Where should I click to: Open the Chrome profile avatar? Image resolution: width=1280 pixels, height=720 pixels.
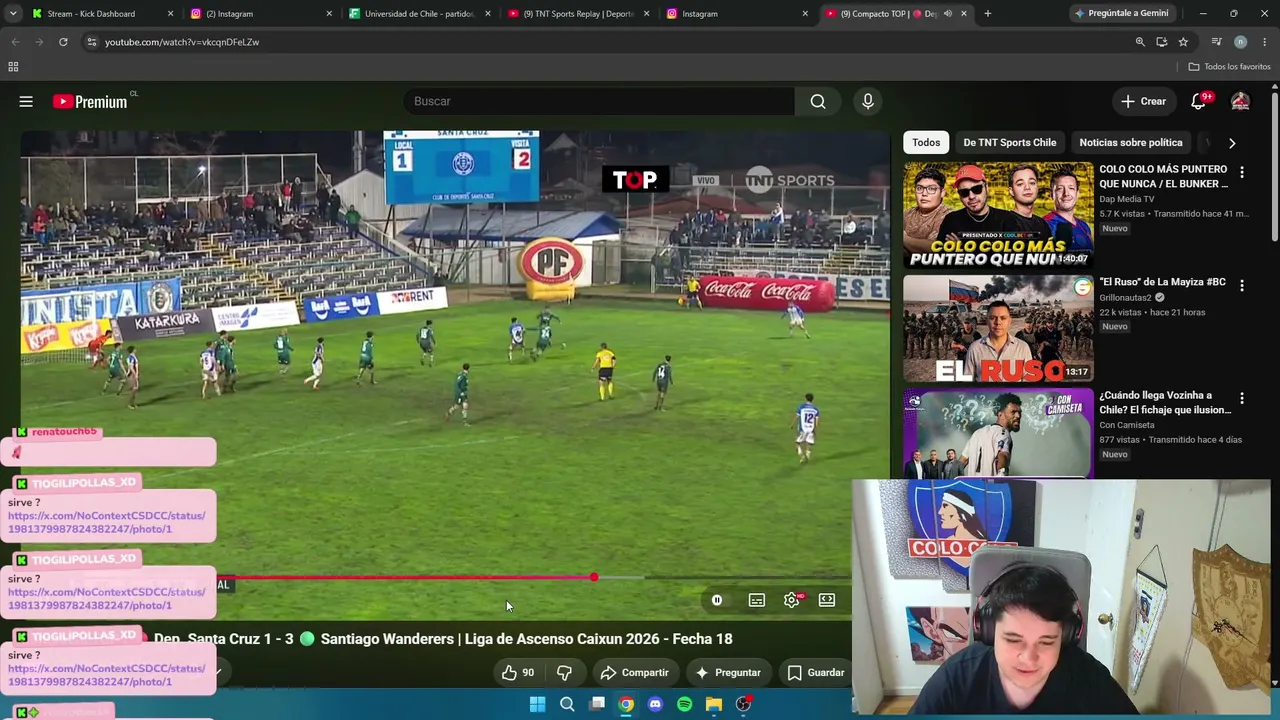click(x=1240, y=42)
